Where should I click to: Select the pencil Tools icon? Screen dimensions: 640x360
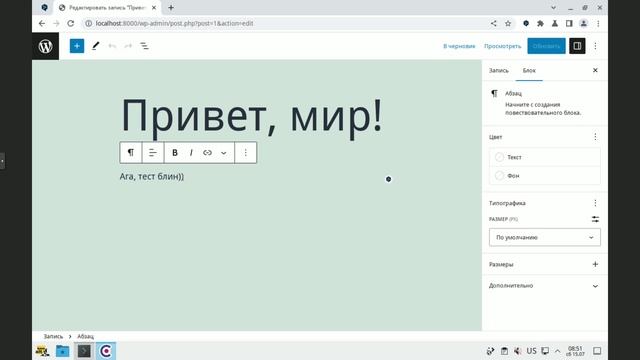(x=96, y=46)
